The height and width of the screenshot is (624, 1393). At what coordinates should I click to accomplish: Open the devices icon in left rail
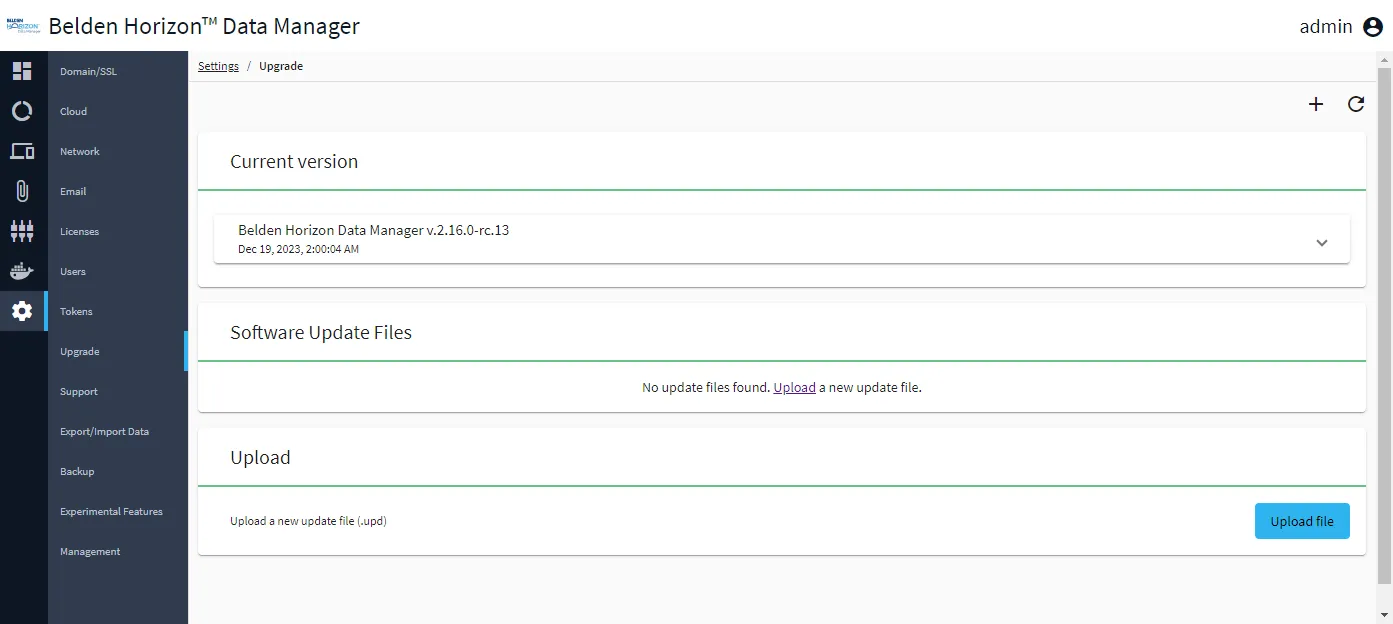[22, 151]
